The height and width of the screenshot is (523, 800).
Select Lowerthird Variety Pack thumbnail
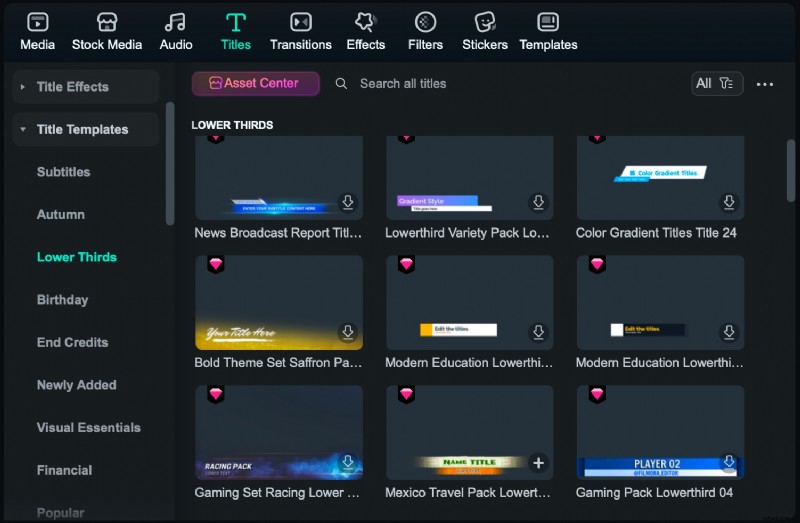click(x=470, y=178)
